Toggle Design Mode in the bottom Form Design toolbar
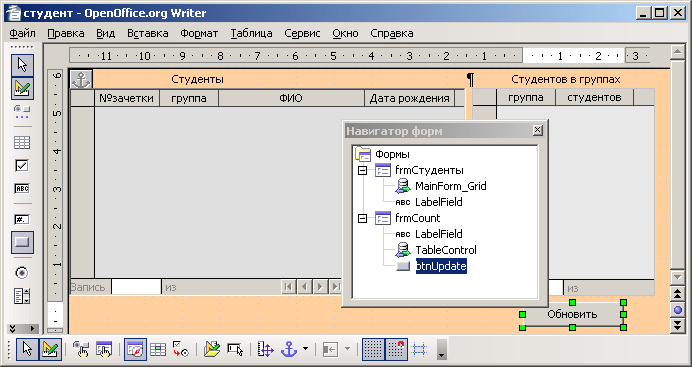The width and height of the screenshot is (692, 367). tap(50, 350)
